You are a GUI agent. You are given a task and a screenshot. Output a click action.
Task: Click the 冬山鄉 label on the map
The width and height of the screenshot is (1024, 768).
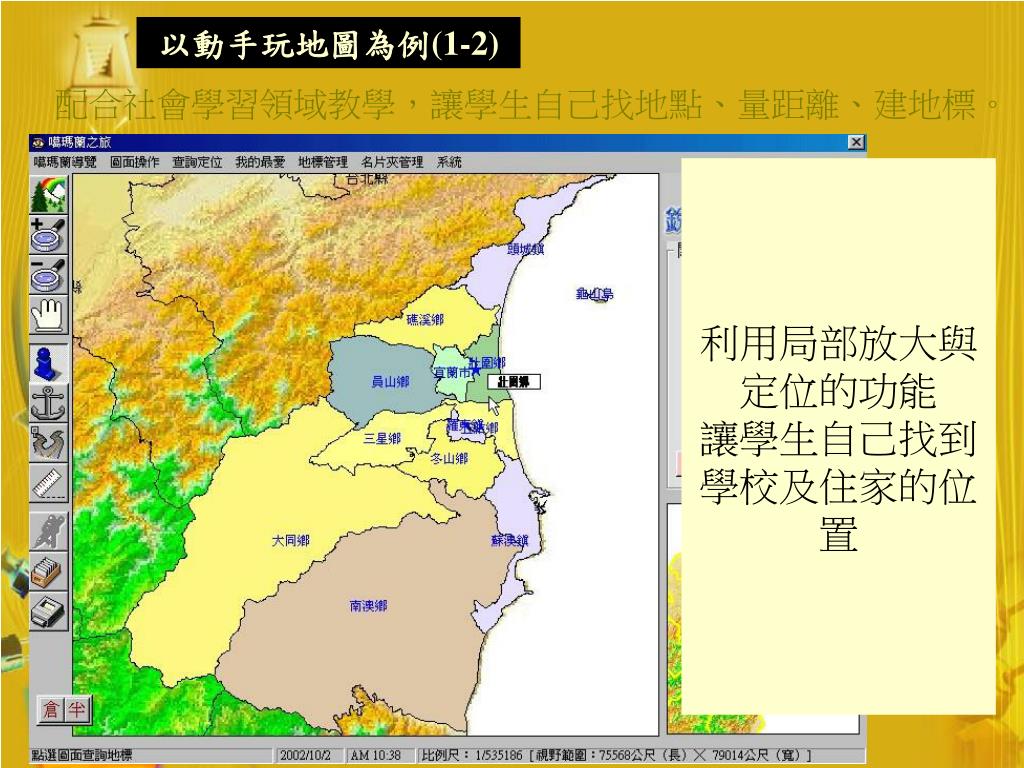(449, 458)
